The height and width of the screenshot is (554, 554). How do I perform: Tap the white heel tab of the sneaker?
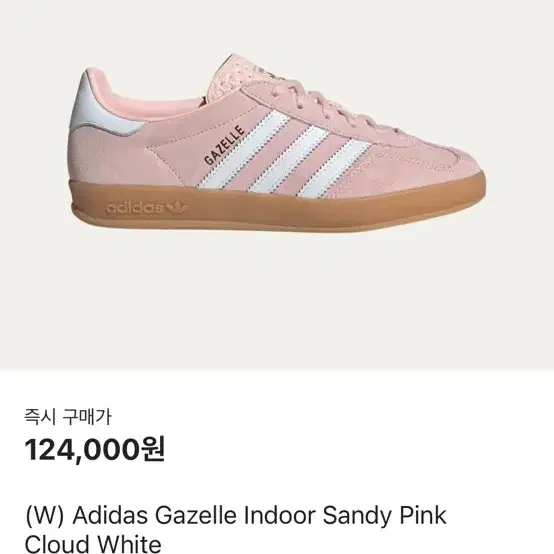(102, 106)
